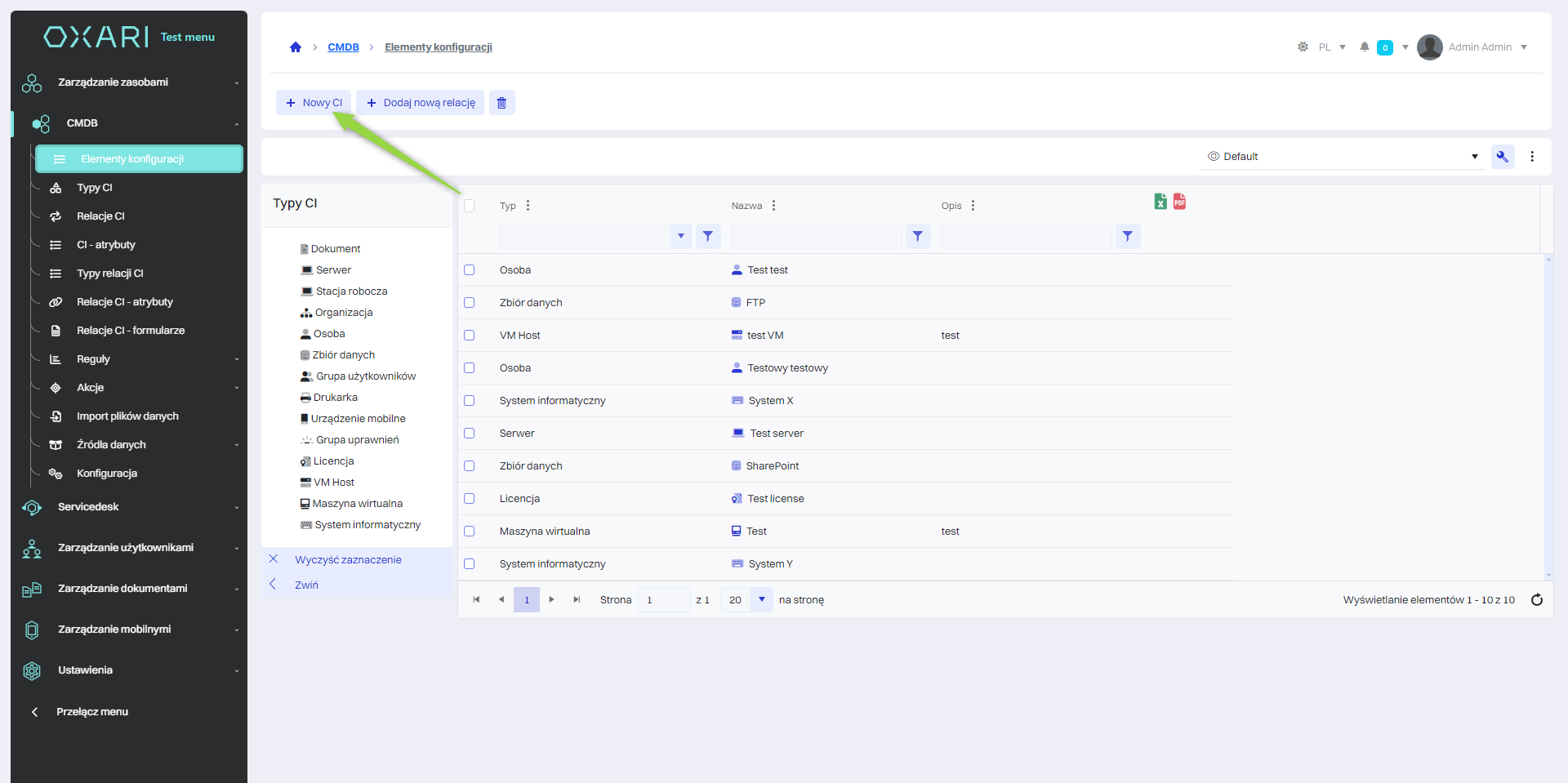Viewport: 1568px width, 783px height.
Task: Select the Test server row checkbox
Action: click(470, 434)
